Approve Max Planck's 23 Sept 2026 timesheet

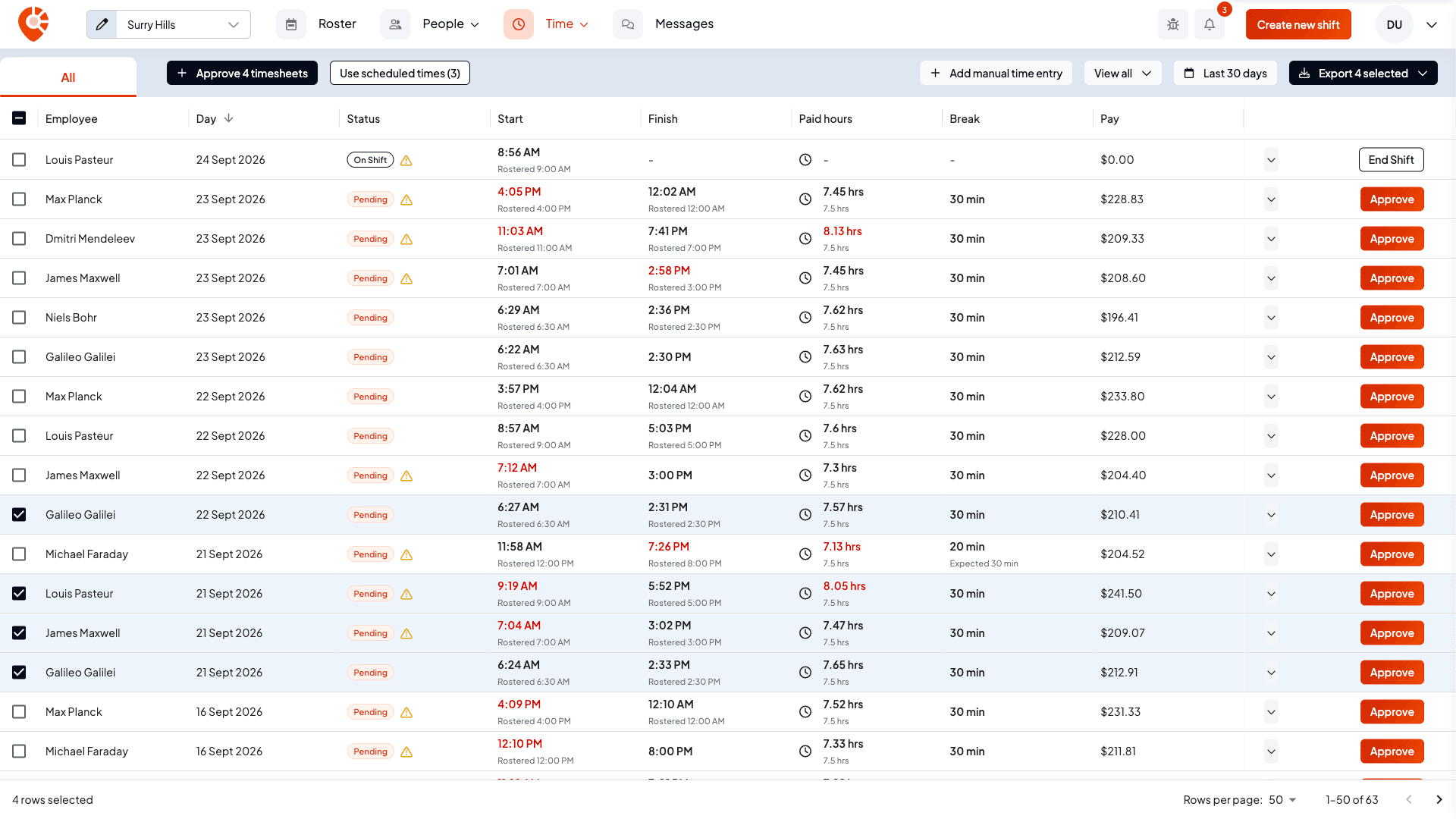coord(1392,199)
